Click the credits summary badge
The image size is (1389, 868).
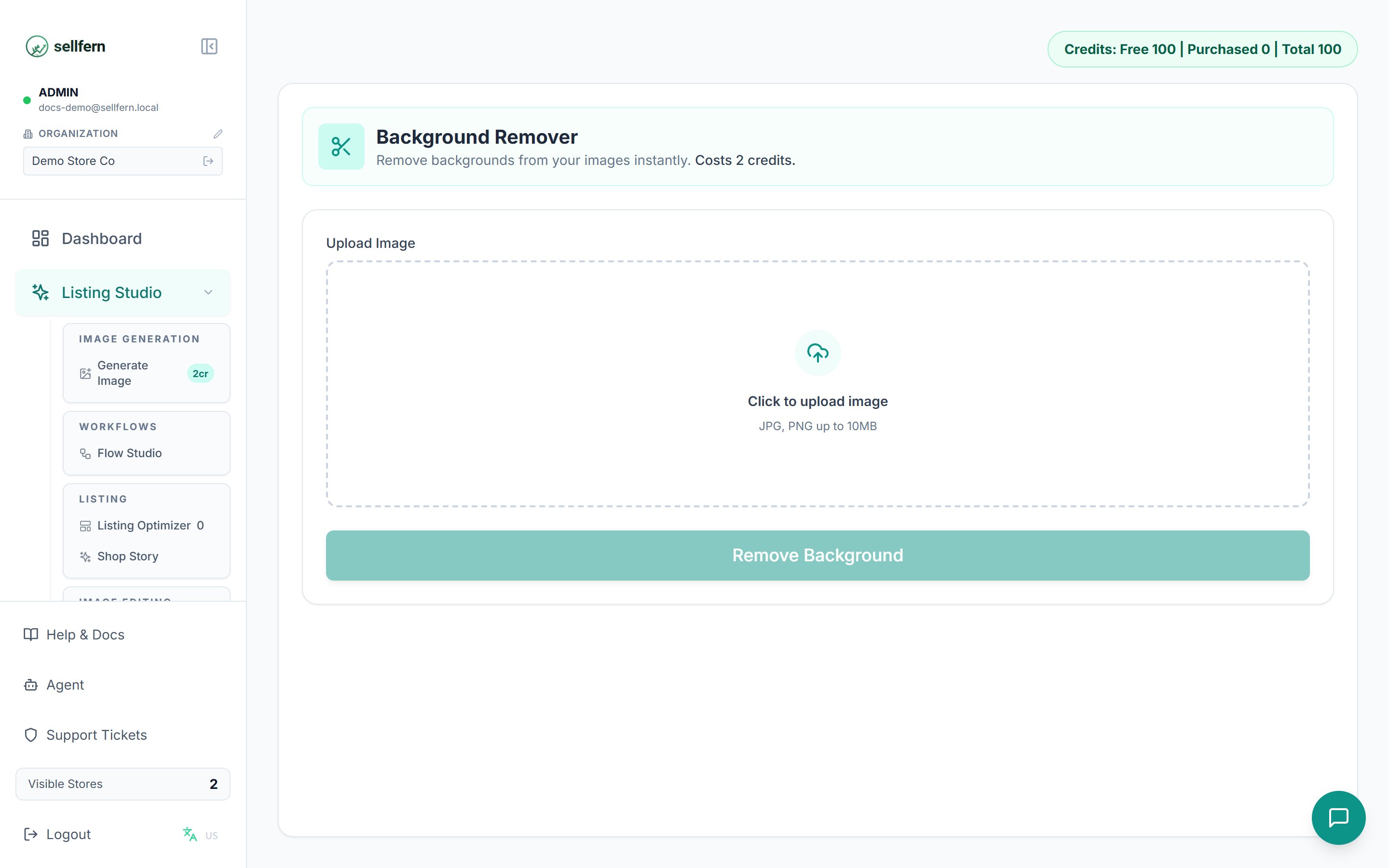pos(1202,49)
